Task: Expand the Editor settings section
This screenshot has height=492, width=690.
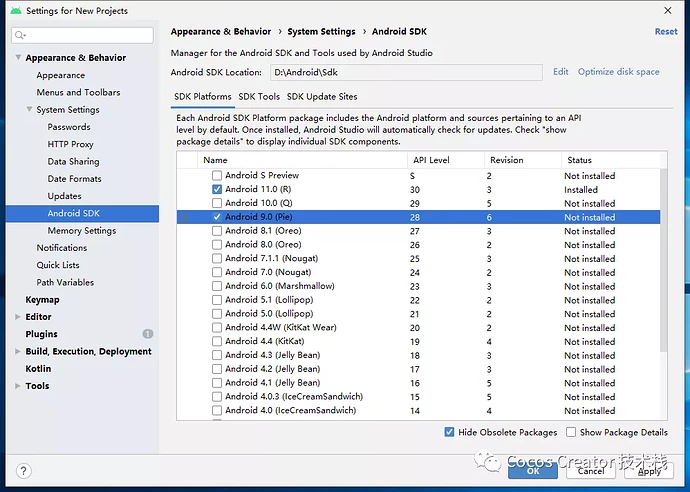Action: pyautogui.click(x=18, y=317)
